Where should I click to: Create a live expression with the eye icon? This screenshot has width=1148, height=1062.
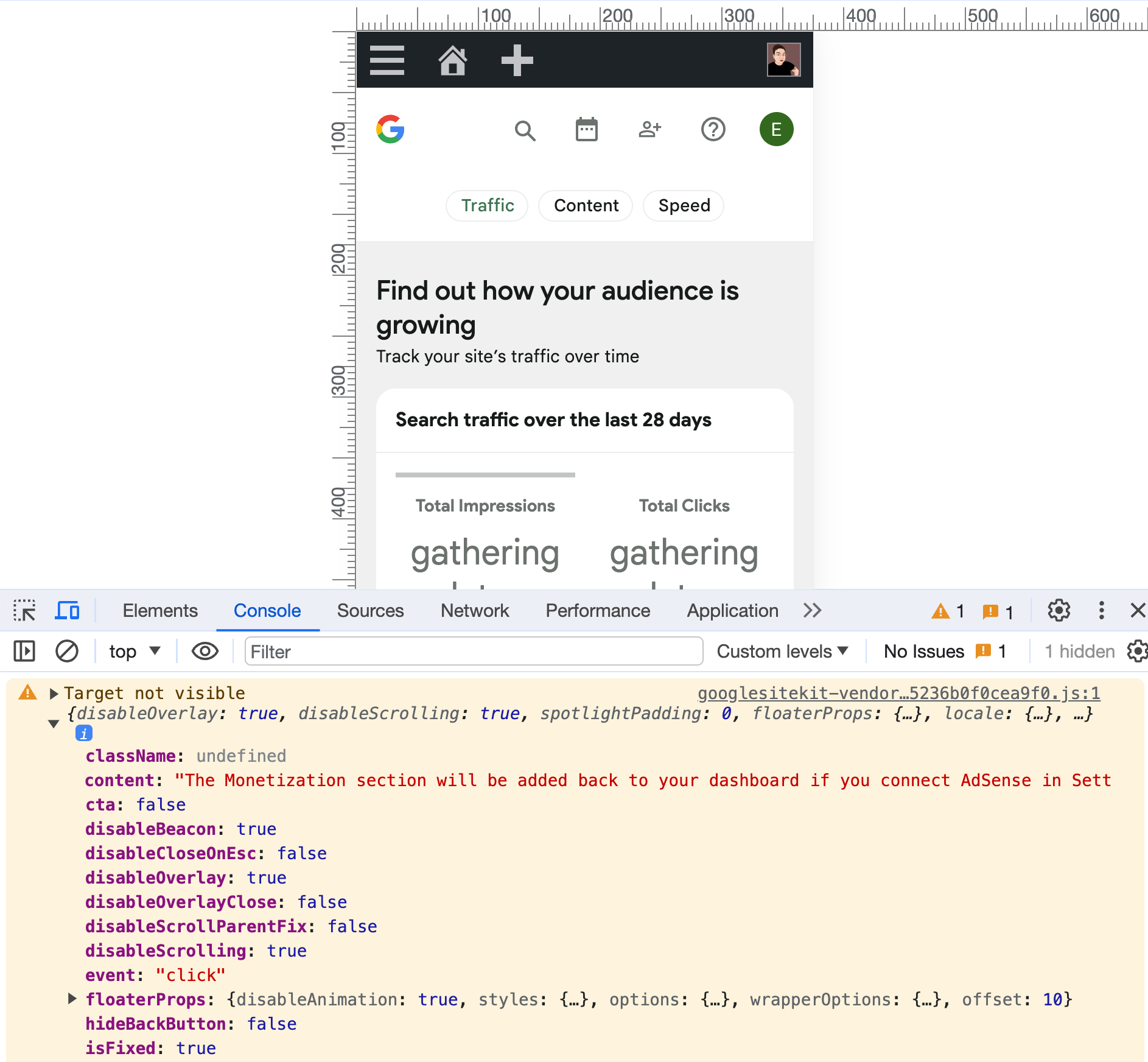[204, 651]
